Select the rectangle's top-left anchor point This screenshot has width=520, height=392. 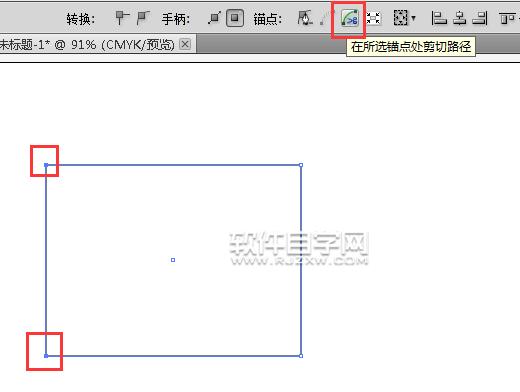tap(46, 165)
